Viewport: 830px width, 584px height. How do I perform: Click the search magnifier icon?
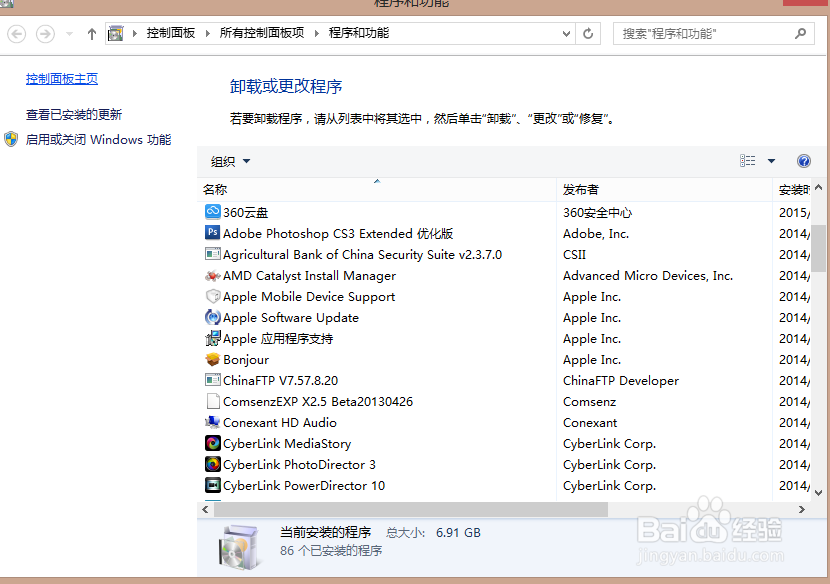800,33
